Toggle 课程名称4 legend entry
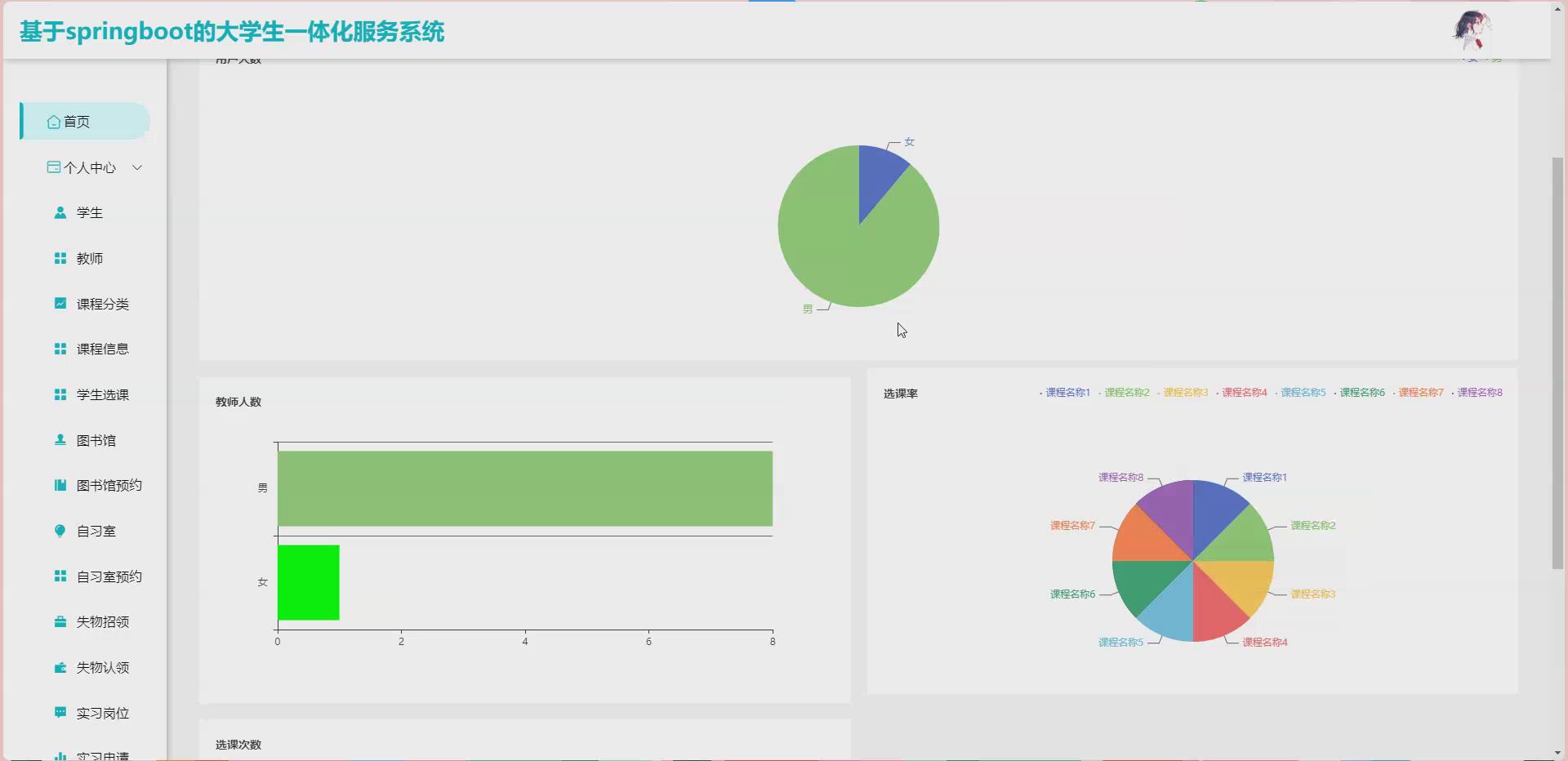 click(1241, 393)
